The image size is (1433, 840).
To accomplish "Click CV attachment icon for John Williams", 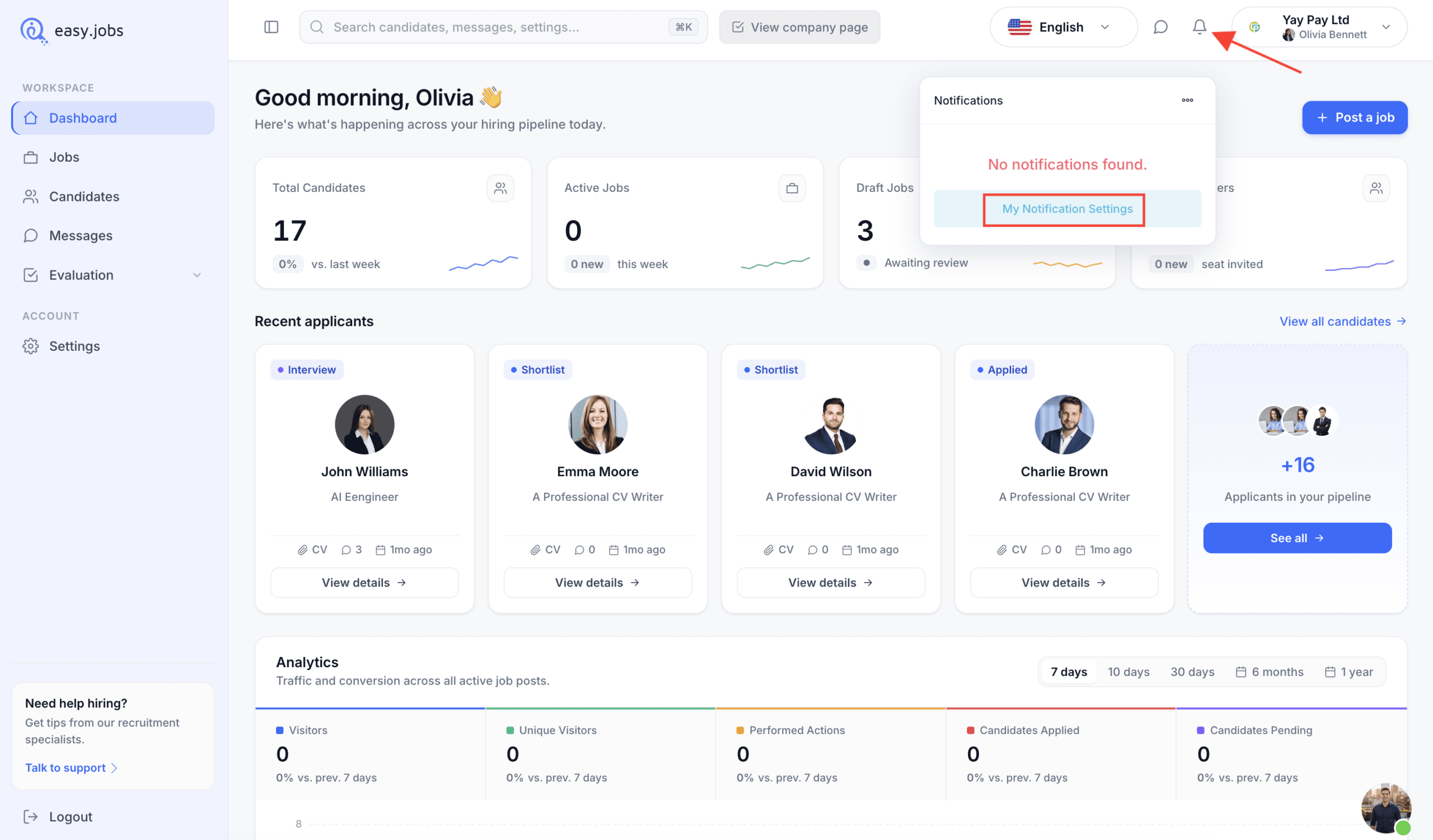I will point(302,550).
